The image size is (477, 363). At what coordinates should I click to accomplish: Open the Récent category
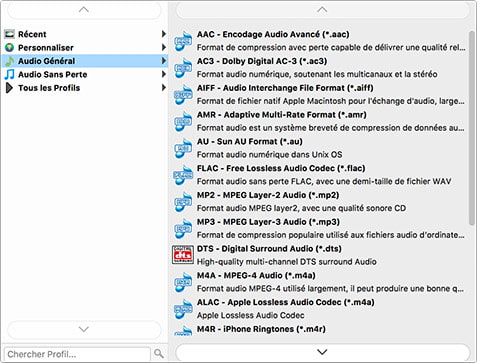(85, 34)
